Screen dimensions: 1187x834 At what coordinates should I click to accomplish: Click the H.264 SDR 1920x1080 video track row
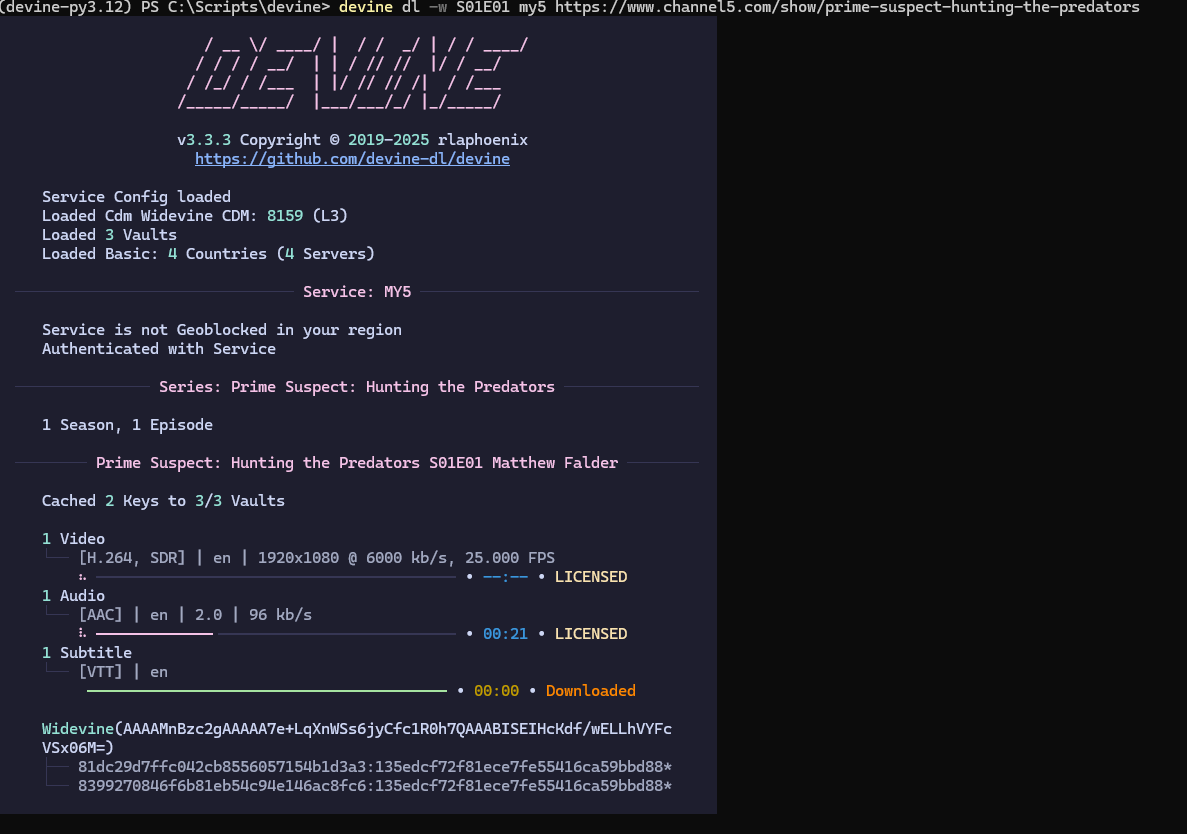tap(316, 558)
